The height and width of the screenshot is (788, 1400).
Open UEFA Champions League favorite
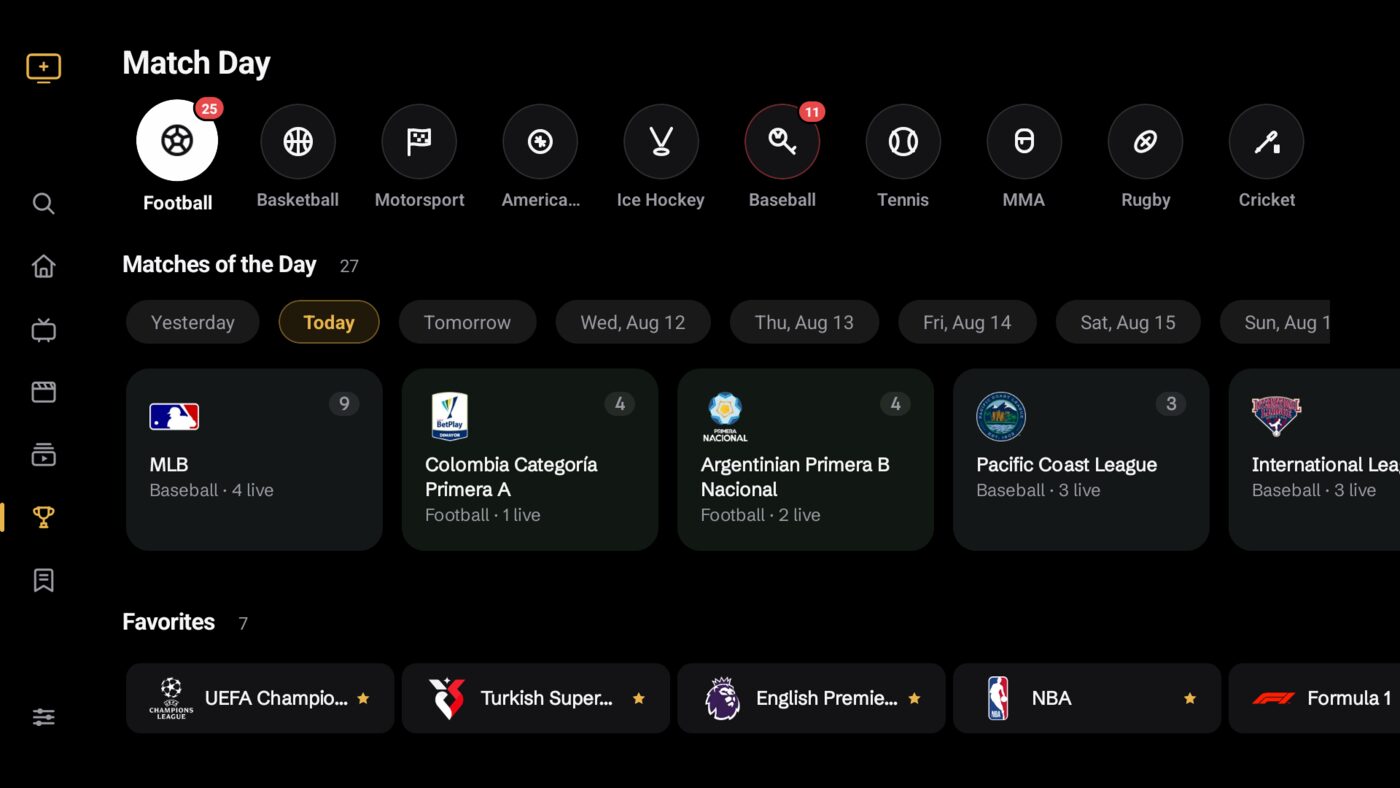coord(260,698)
